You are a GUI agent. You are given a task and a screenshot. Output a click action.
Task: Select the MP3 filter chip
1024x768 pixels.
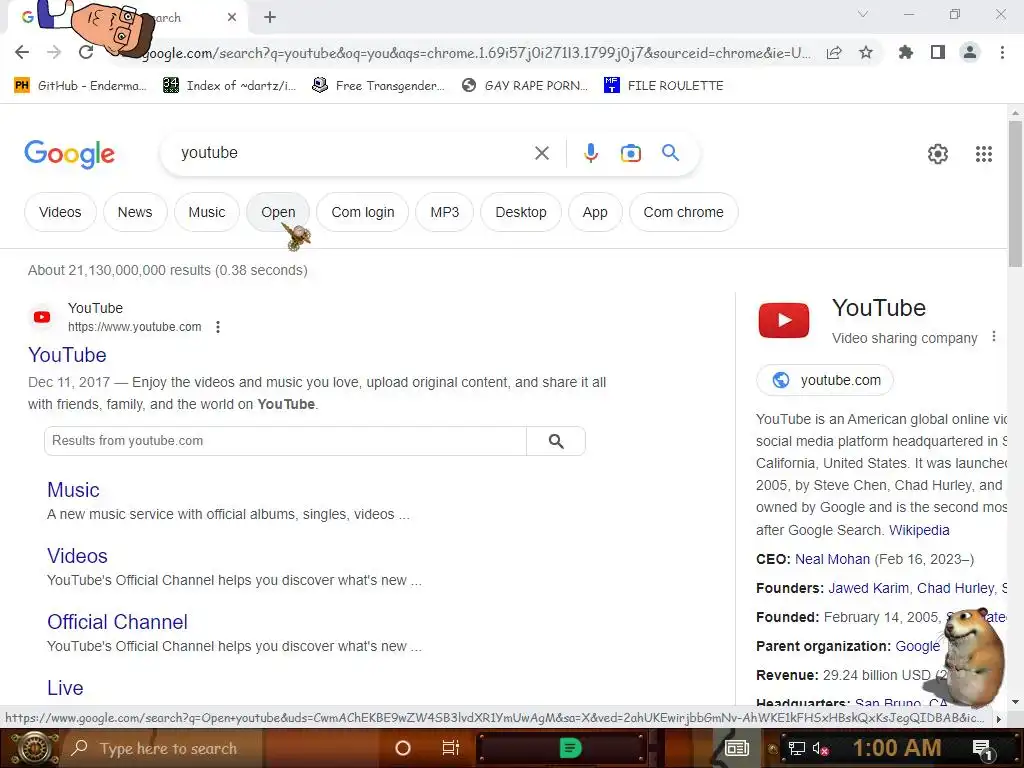444,212
